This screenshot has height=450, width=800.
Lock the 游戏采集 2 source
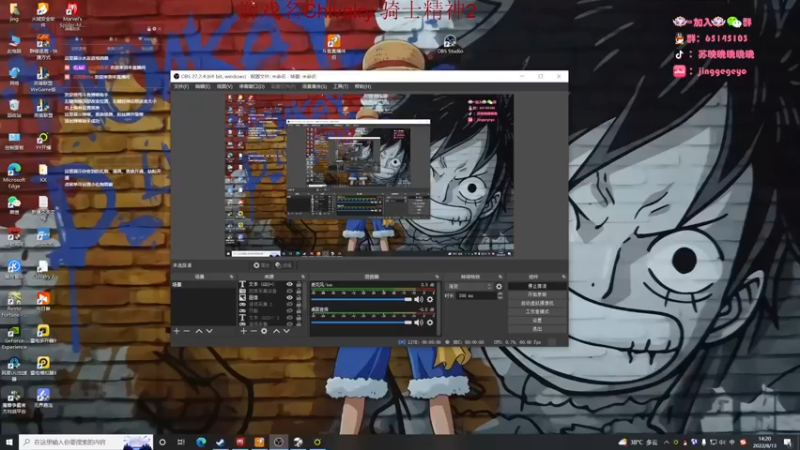click(x=298, y=304)
